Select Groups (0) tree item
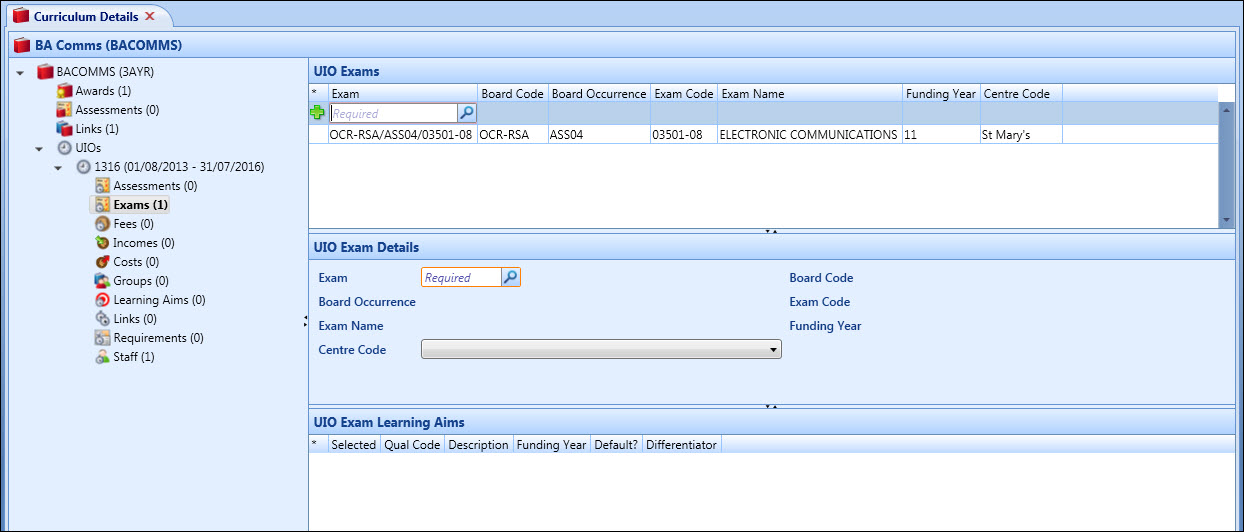Image resolution: width=1244 pixels, height=532 pixels. tap(141, 281)
